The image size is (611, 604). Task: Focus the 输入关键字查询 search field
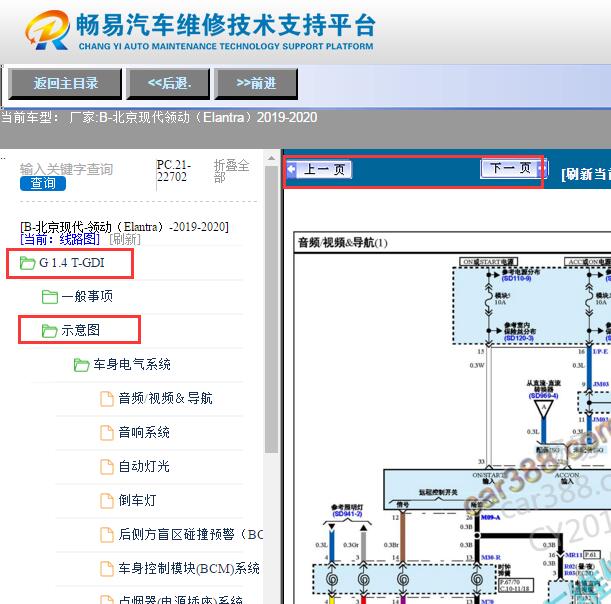click(66, 169)
